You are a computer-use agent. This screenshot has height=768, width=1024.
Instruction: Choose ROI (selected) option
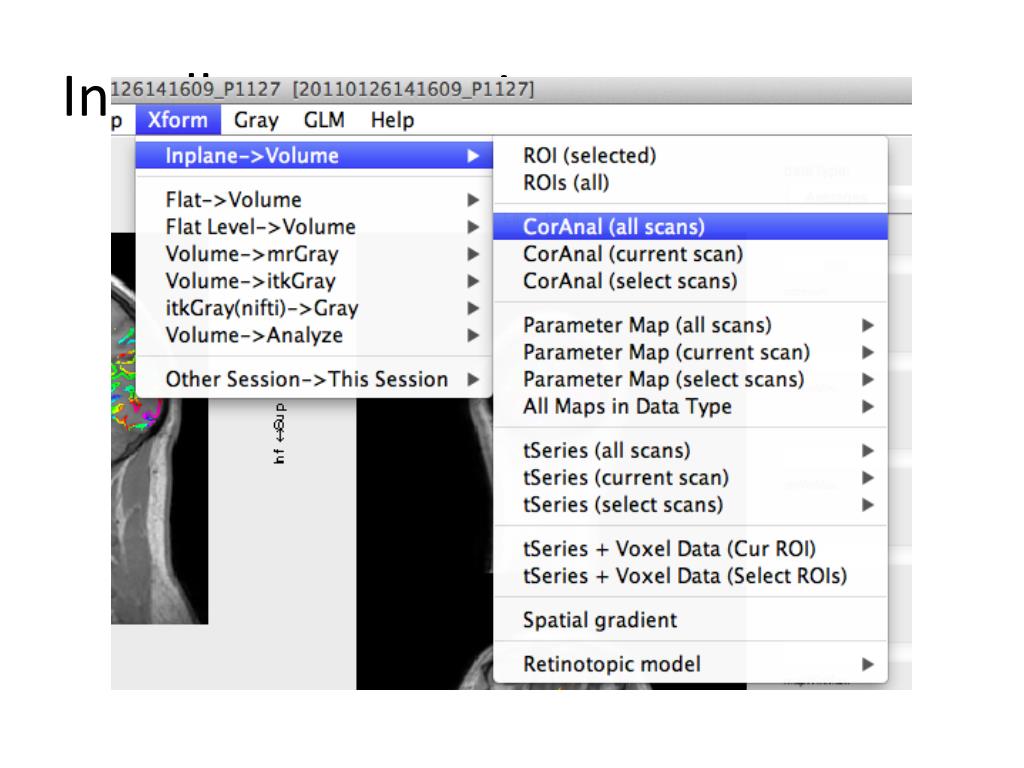click(x=690, y=155)
